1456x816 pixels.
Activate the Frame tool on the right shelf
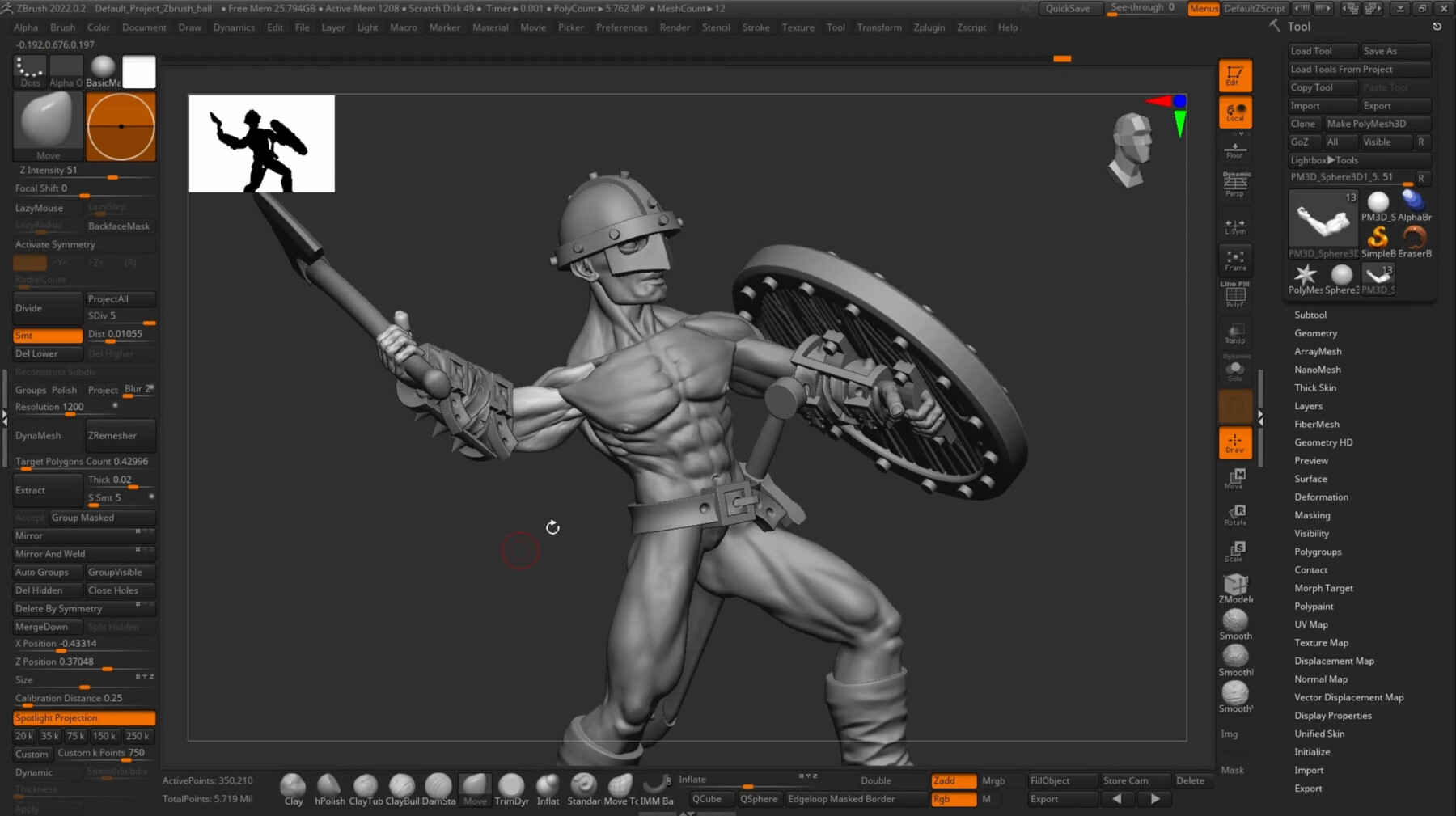click(x=1234, y=260)
